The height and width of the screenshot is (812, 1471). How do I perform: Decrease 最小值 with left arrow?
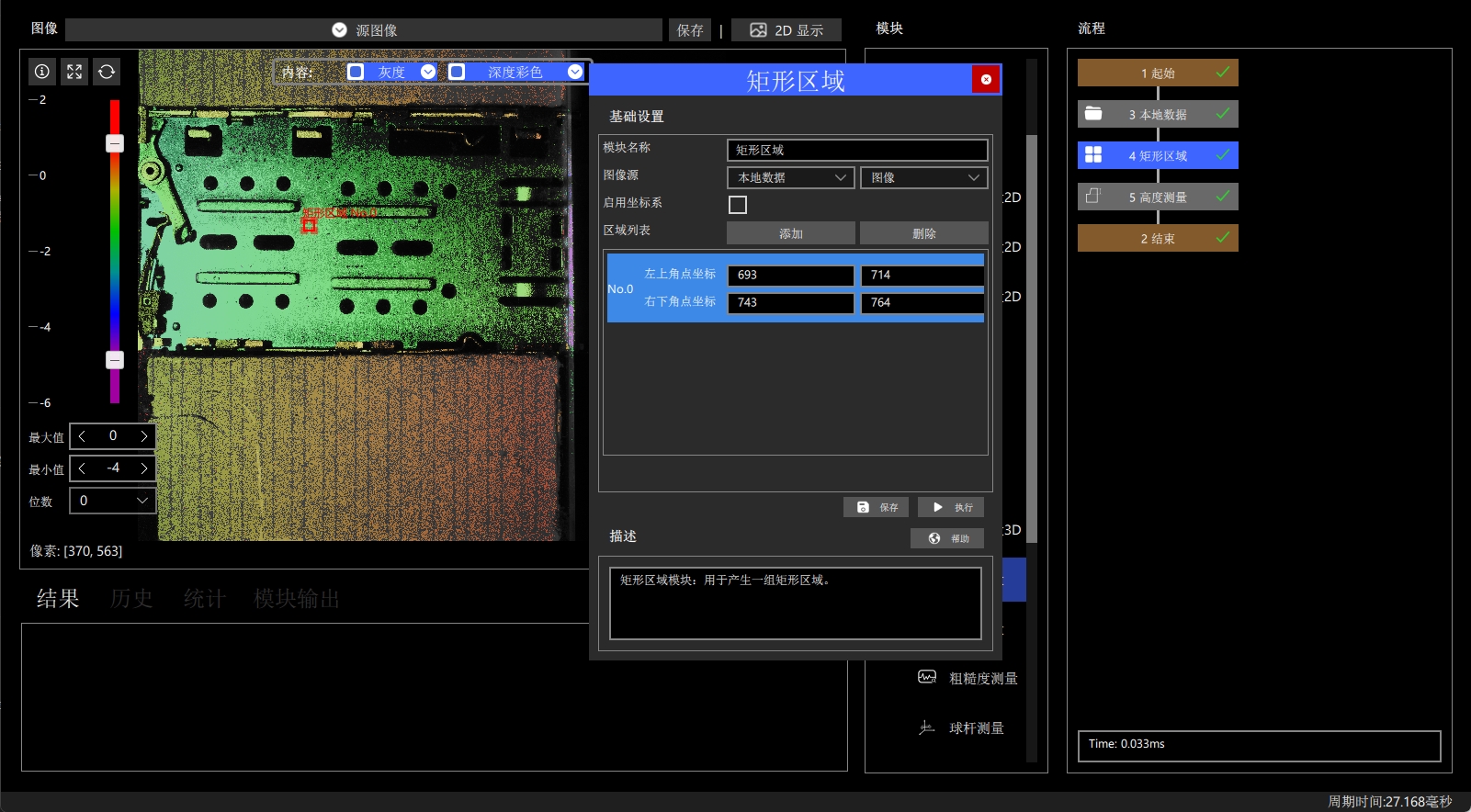(x=82, y=468)
